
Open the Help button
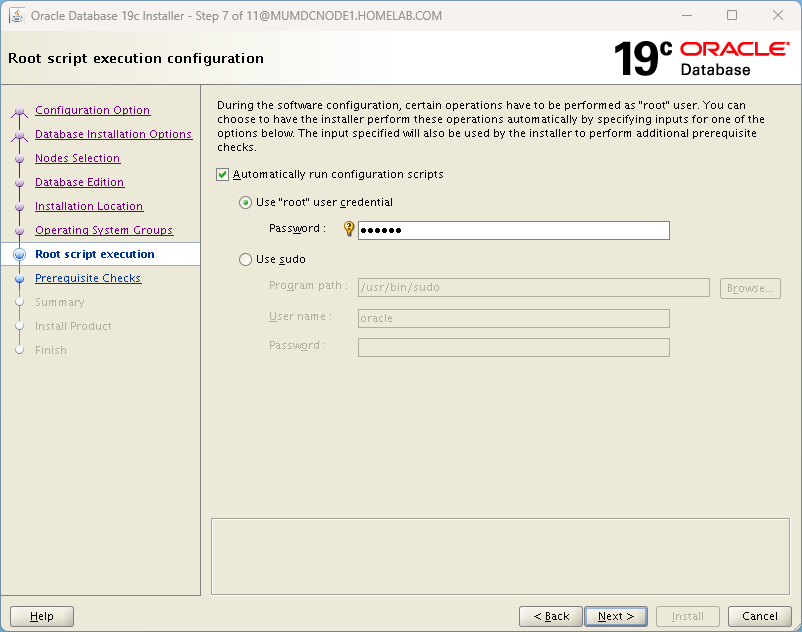click(x=42, y=616)
